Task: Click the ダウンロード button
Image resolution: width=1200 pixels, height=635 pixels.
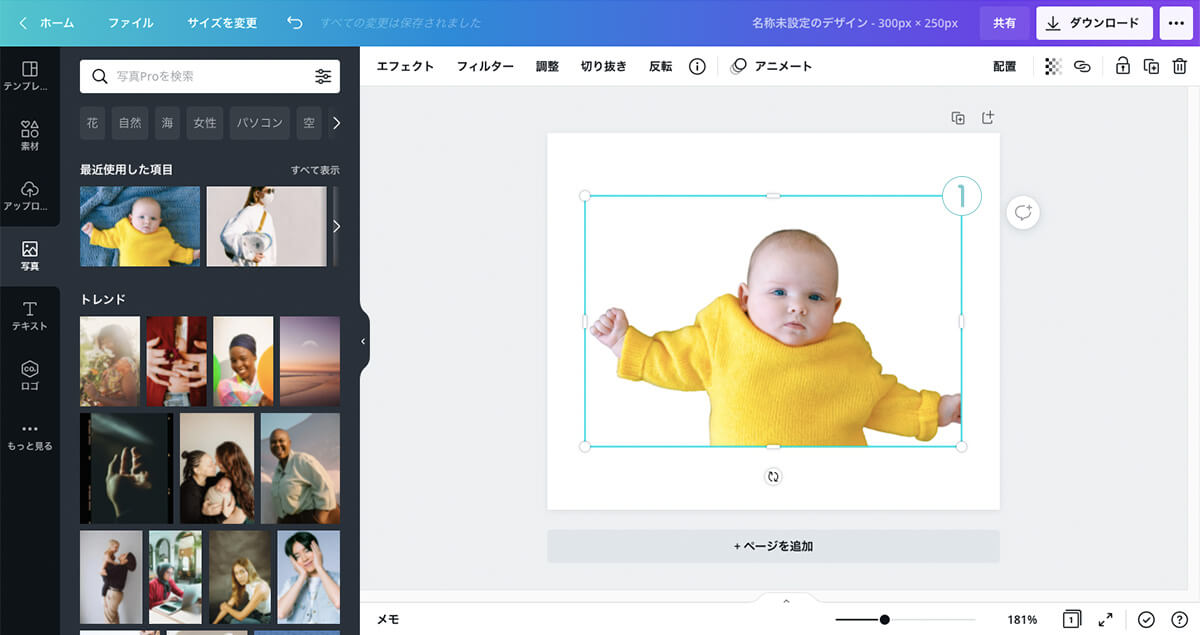Action: pyautogui.click(x=1094, y=22)
